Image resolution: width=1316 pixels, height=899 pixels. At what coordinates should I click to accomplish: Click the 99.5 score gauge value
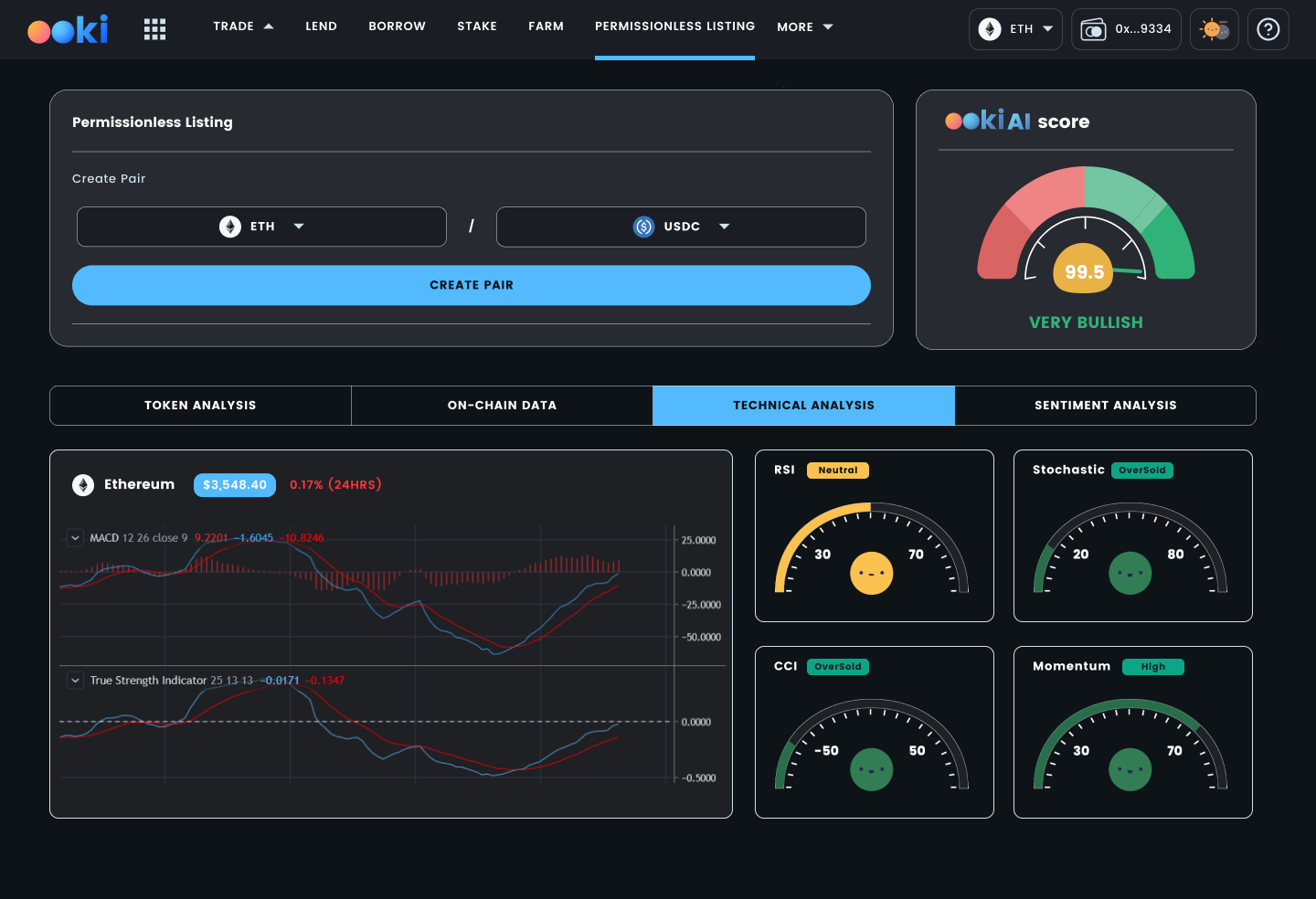point(1084,271)
